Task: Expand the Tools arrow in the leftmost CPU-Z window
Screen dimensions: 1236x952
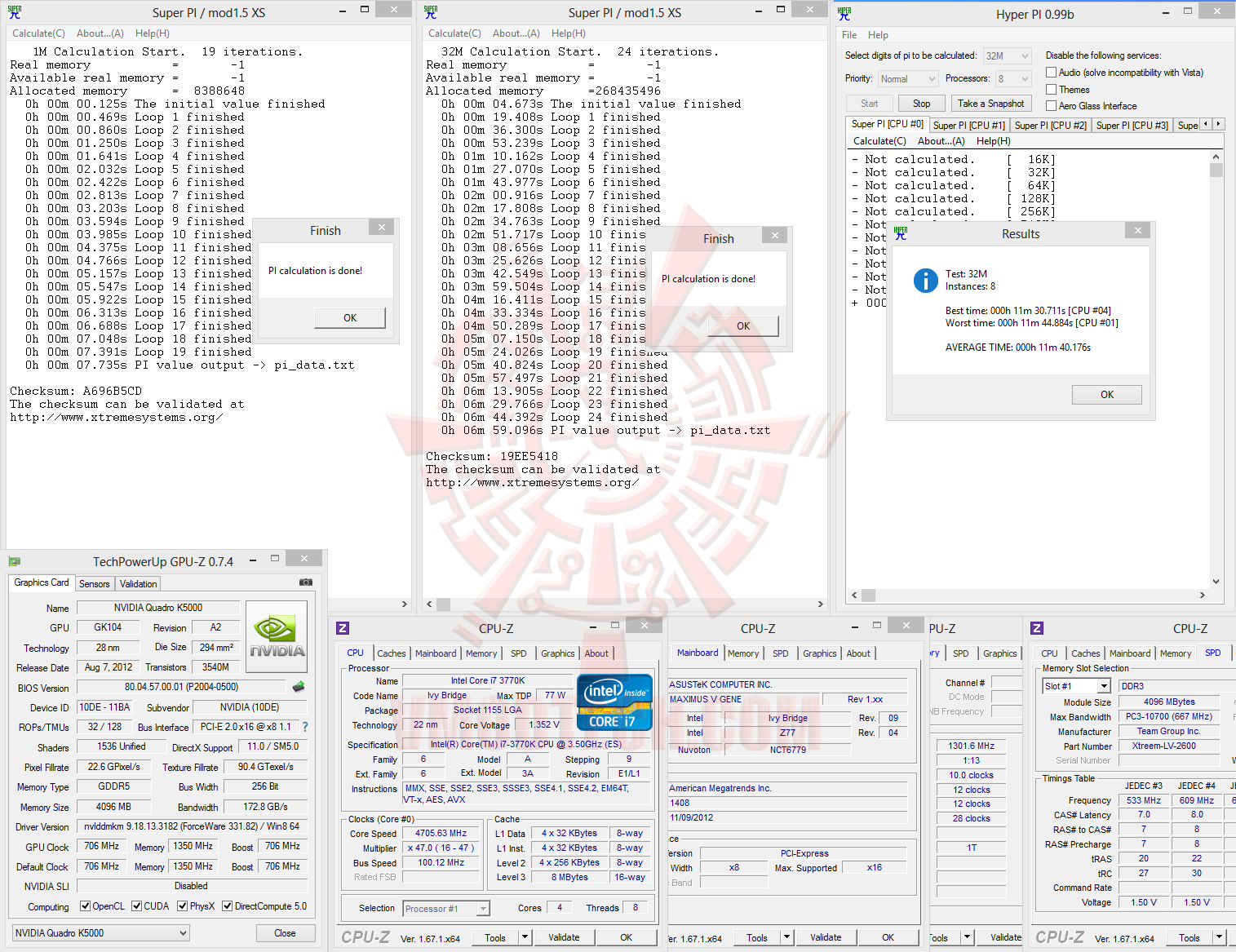Action: pos(525,937)
